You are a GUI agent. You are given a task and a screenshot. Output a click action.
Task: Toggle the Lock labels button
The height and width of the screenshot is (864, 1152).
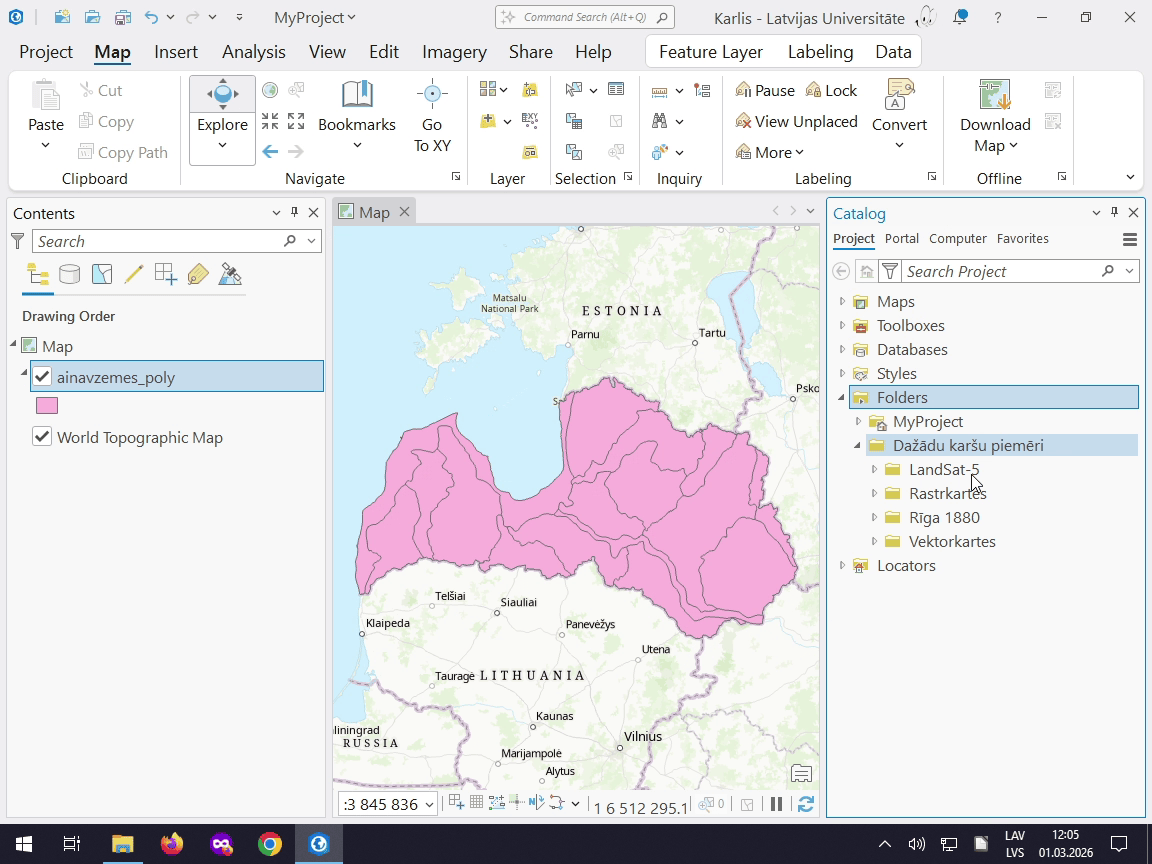[x=831, y=90]
